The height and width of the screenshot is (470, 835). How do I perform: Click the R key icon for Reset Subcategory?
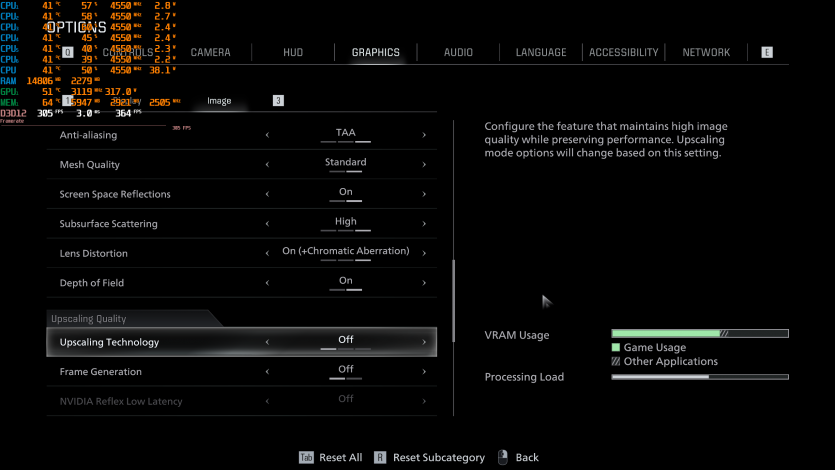[380, 457]
